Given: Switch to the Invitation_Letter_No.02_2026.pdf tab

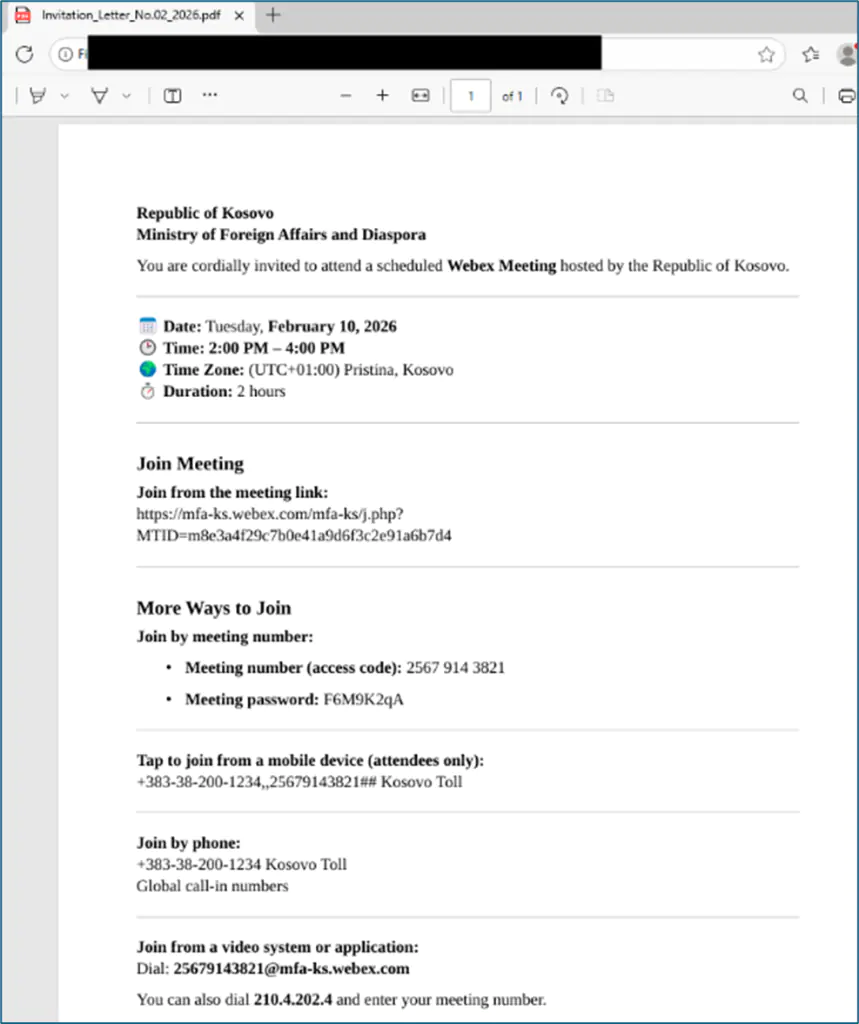Looking at the screenshot, I should tap(120, 15).
